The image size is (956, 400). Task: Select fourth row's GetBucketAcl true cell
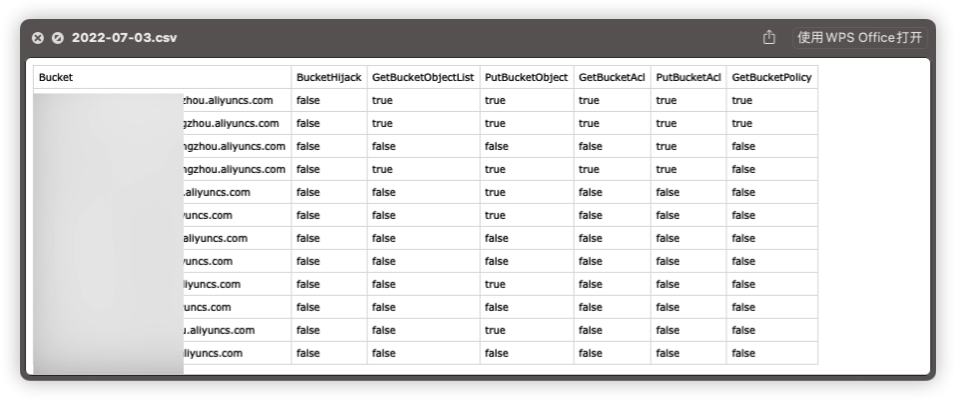[x=589, y=169]
